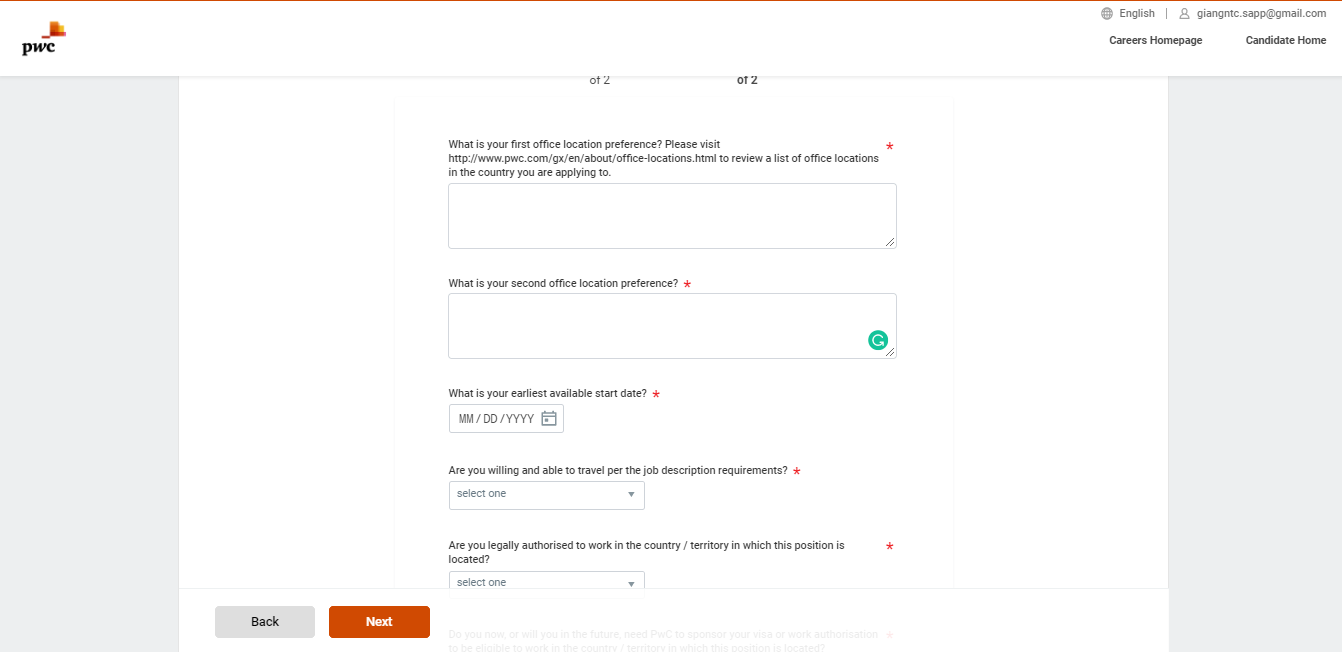Focus the first office location preference field
Viewport: 1342px width, 652px height.
pyautogui.click(x=671, y=215)
